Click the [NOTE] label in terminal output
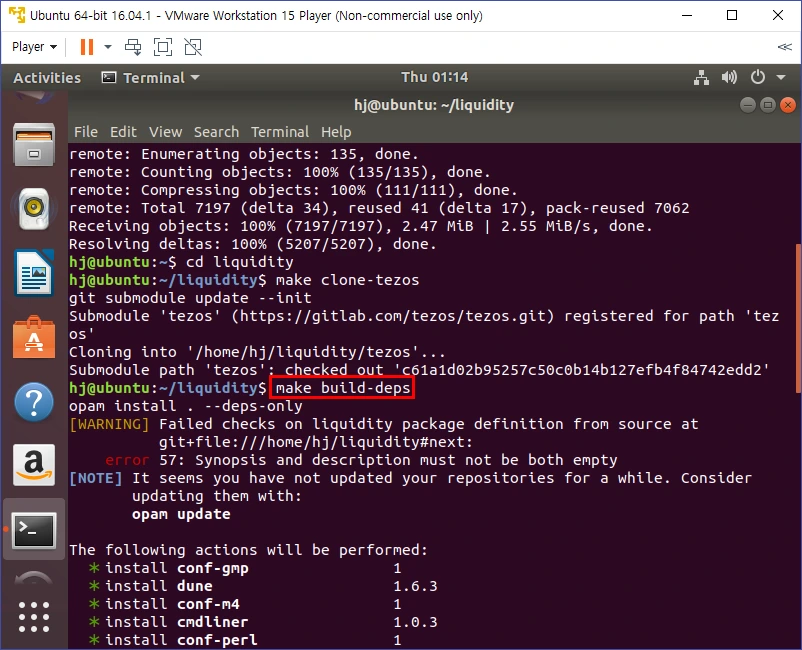This screenshot has height=650, width=802. (96, 478)
